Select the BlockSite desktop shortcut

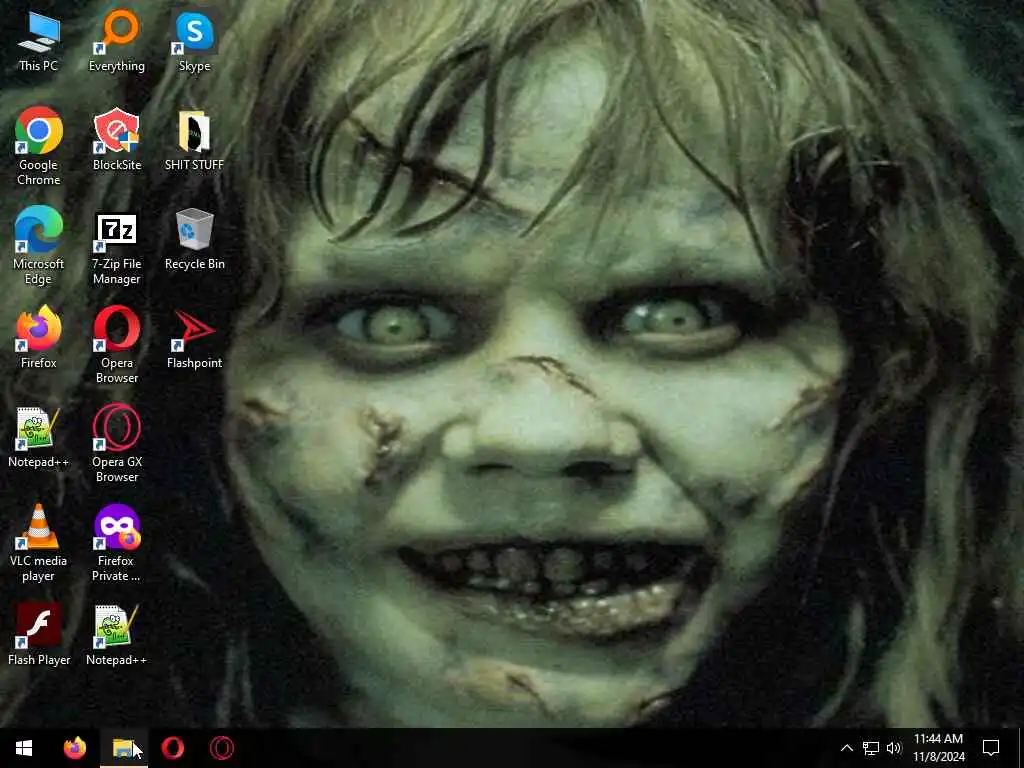[117, 140]
